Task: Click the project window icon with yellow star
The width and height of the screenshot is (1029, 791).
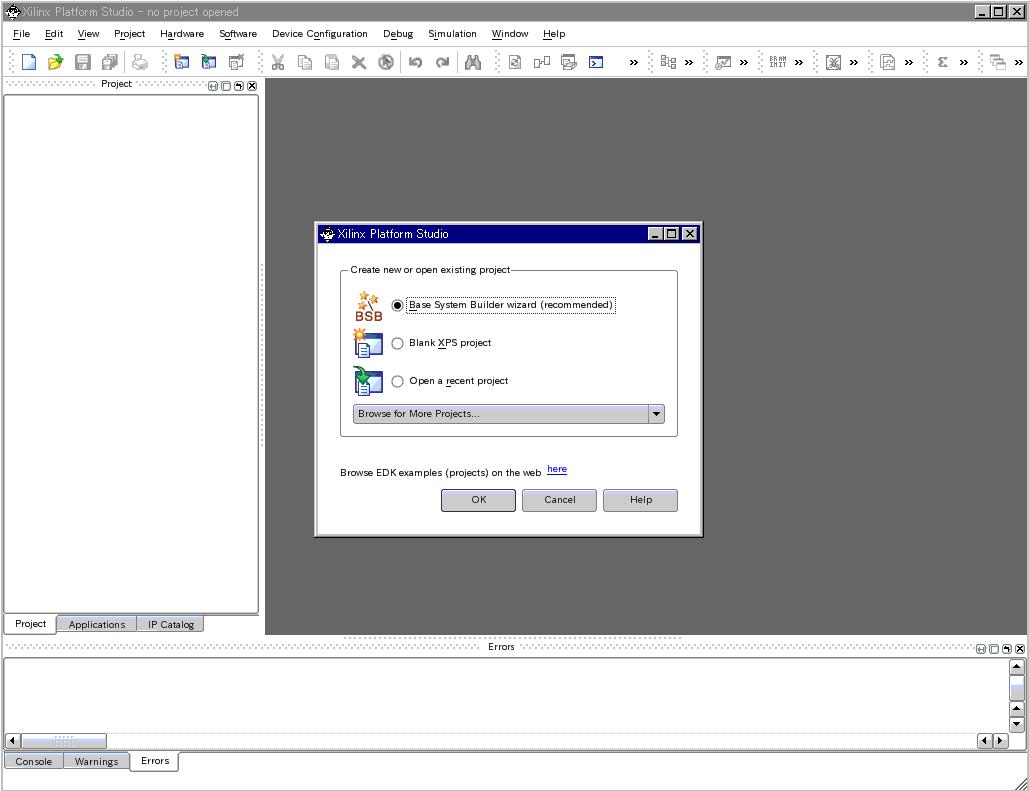Action: 182,62
